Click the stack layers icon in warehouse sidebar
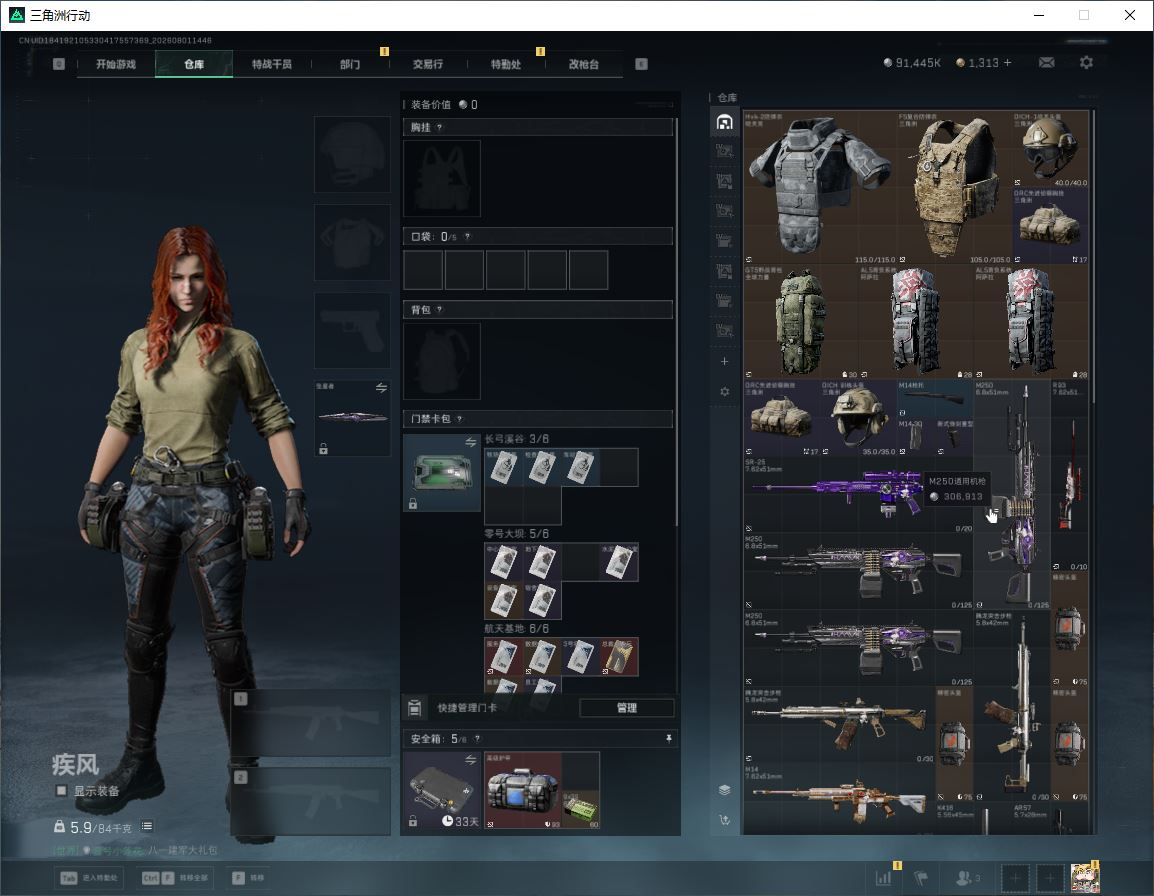Screen dimensions: 1154x896 [724, 790]
